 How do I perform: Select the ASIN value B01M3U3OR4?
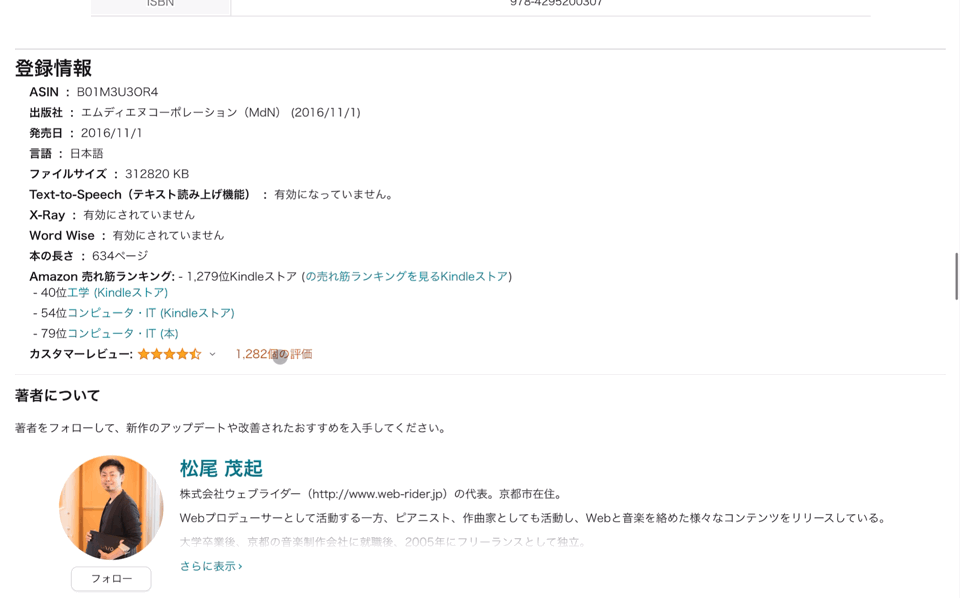point(117,92)
